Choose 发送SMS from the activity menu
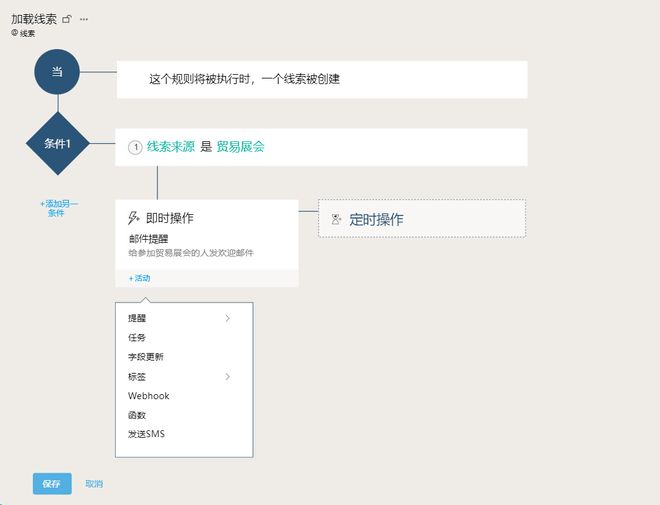This screenshot has height=505, width=660. point(146,434)
